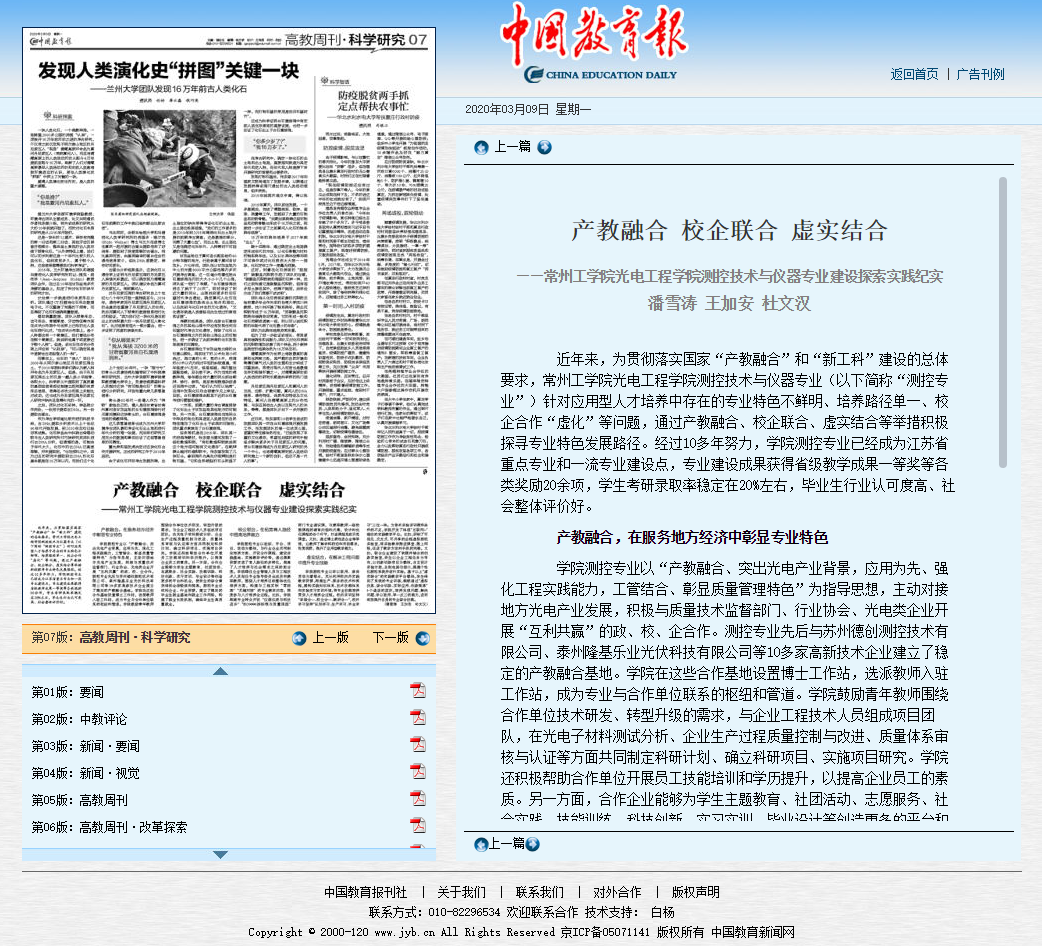The height and width of the screenshot is (946, 1042).
Task: Click the 上一版 left arrow icon
Action: click(x=299, y=638)
